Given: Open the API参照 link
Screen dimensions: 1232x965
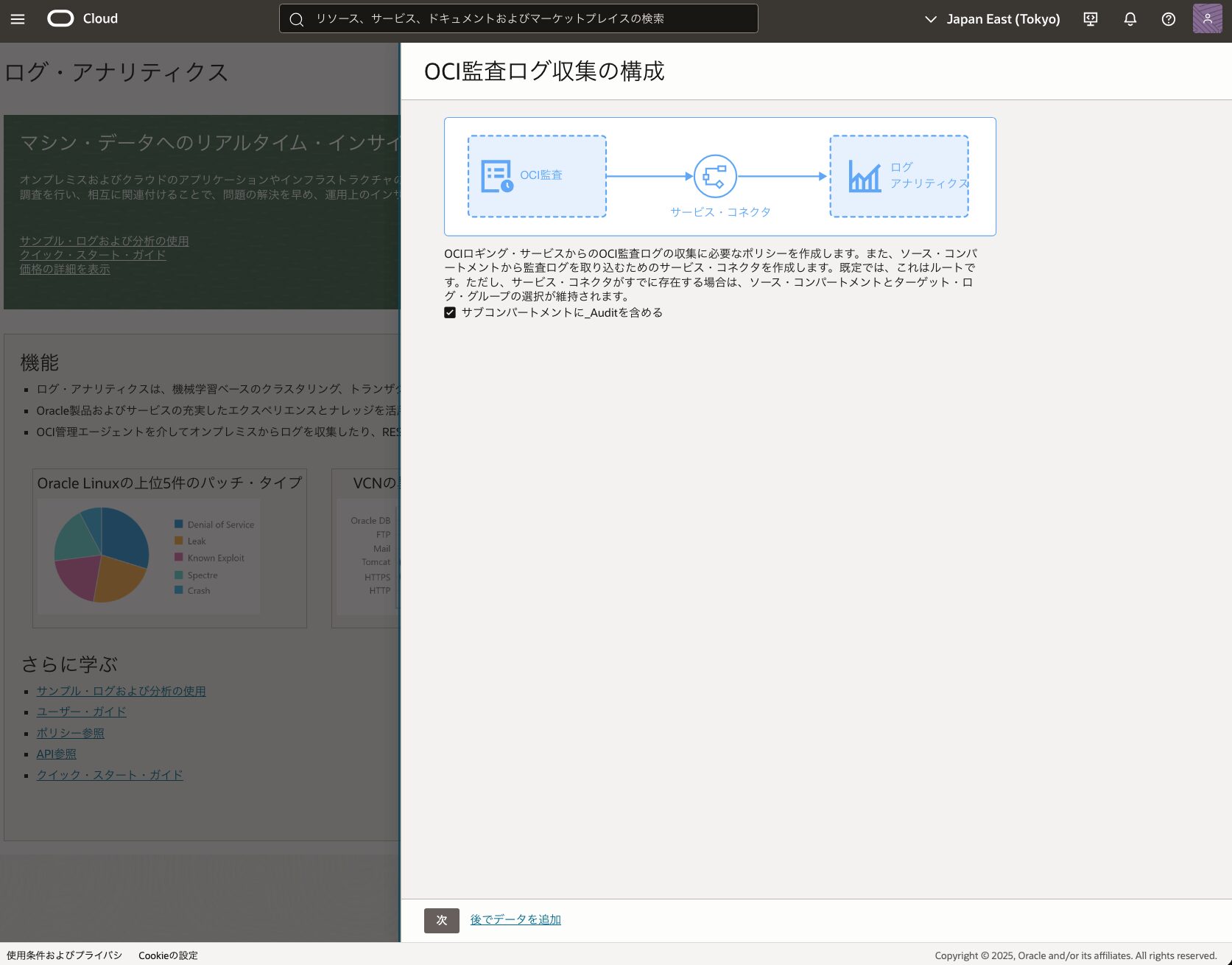Looking at the screenshot, I should coord(57,754).
